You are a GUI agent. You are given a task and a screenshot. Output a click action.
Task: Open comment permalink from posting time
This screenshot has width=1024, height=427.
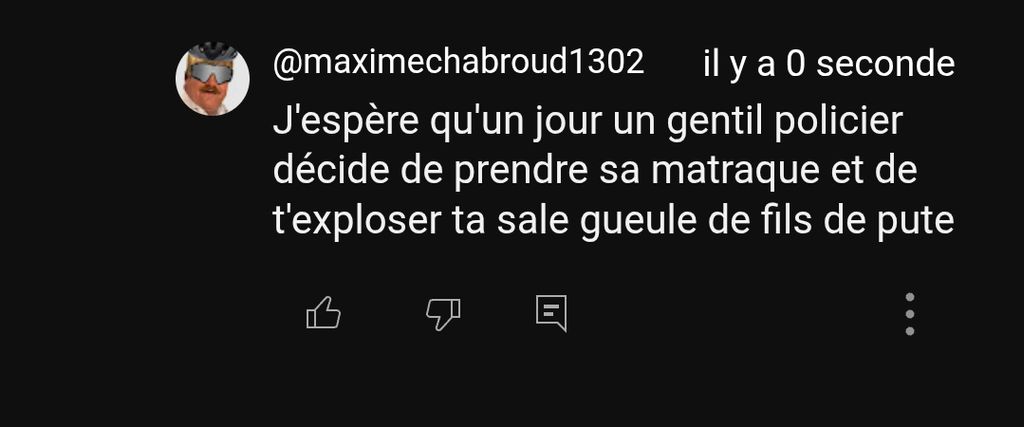(829, 64)
